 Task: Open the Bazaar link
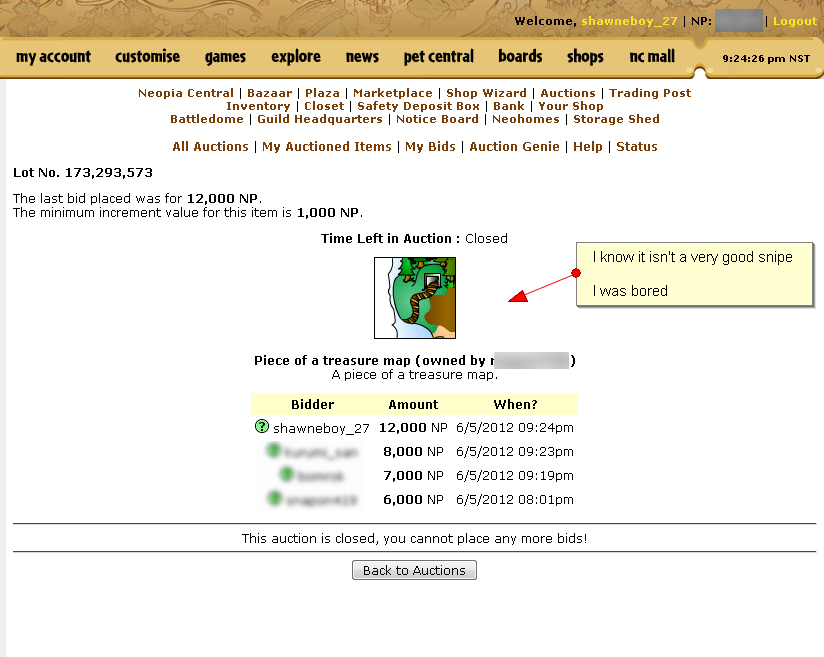coord(270,93)
